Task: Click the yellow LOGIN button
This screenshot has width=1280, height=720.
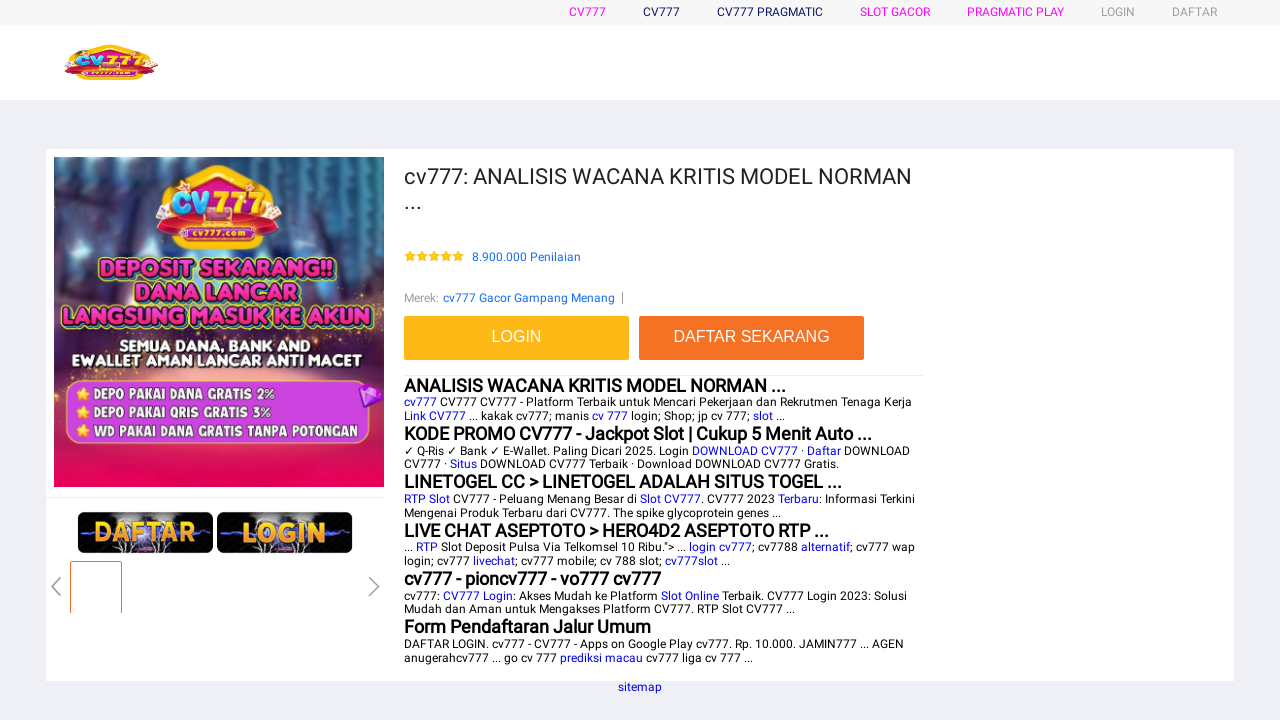Action: pyautogui.click(x=516, y=338)
